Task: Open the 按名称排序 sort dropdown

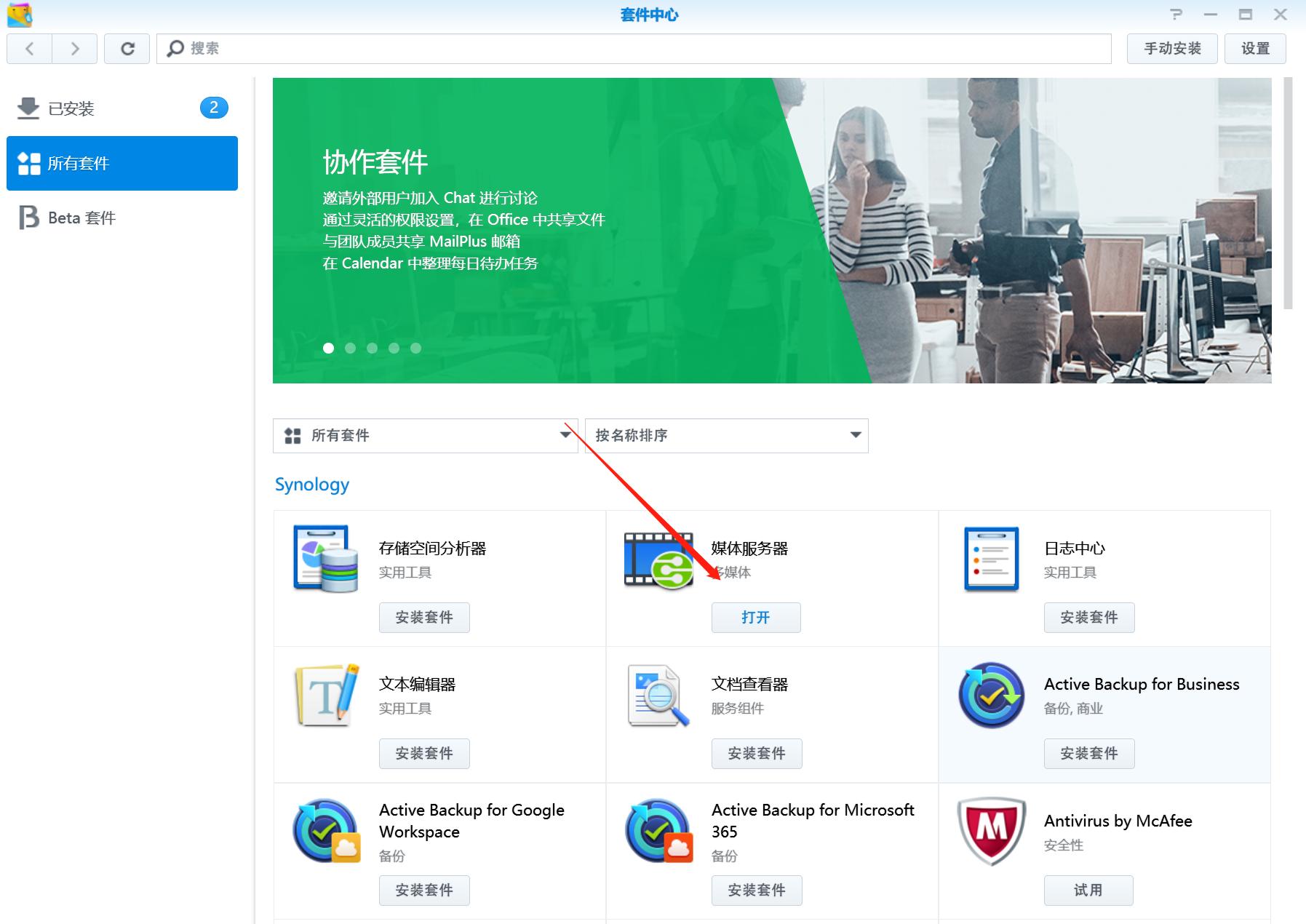Action: 725,435
